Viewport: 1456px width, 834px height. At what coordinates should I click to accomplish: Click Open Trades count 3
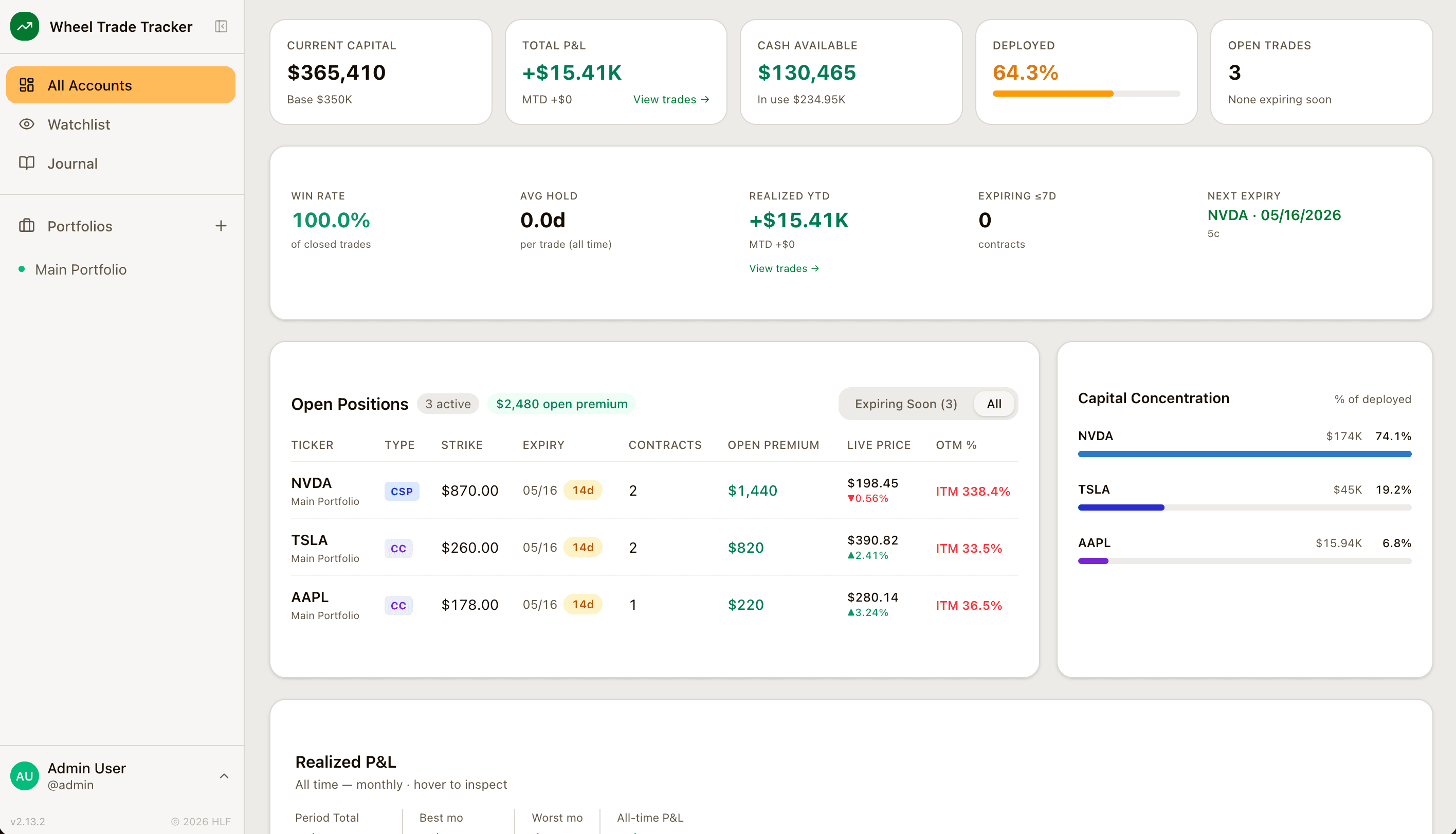(1234, 72)
